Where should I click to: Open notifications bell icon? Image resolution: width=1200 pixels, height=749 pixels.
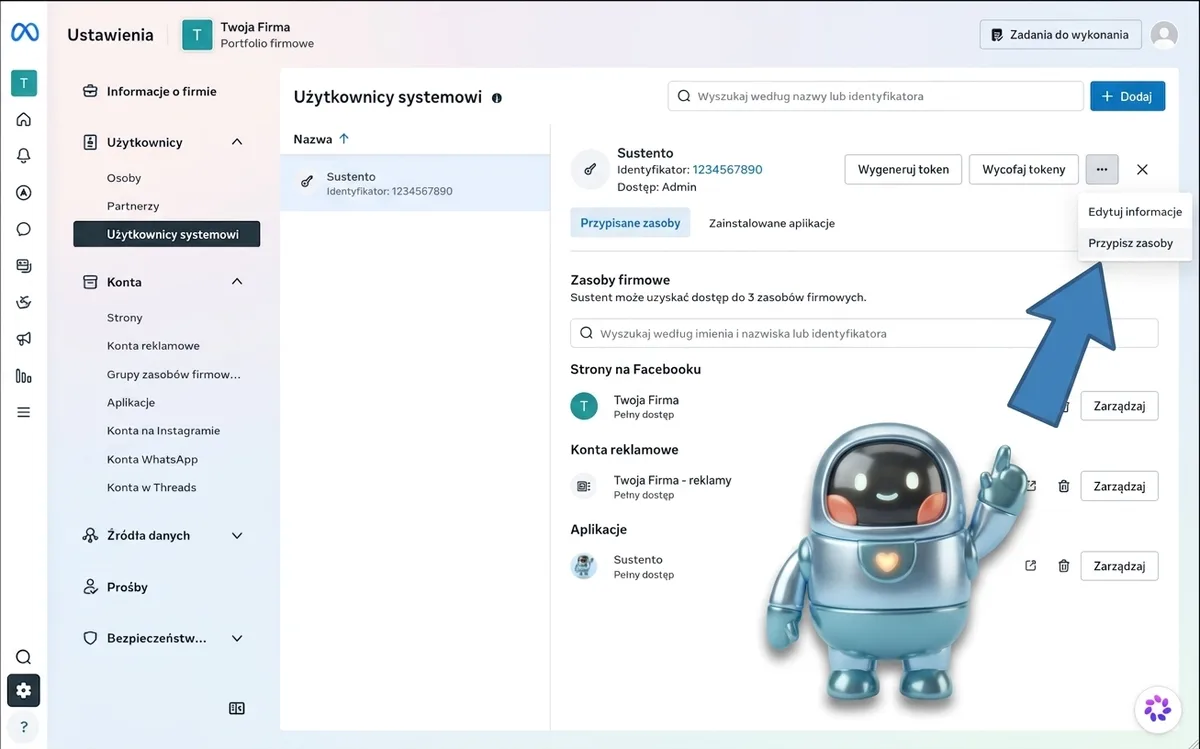(24, 155)
